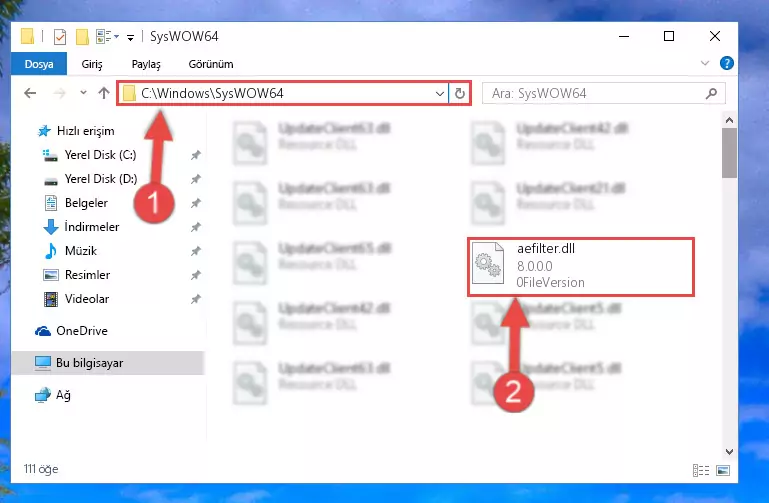Open the Videolar folder
The width and height of the screenshot is (769, 503).
click(87, 299)
